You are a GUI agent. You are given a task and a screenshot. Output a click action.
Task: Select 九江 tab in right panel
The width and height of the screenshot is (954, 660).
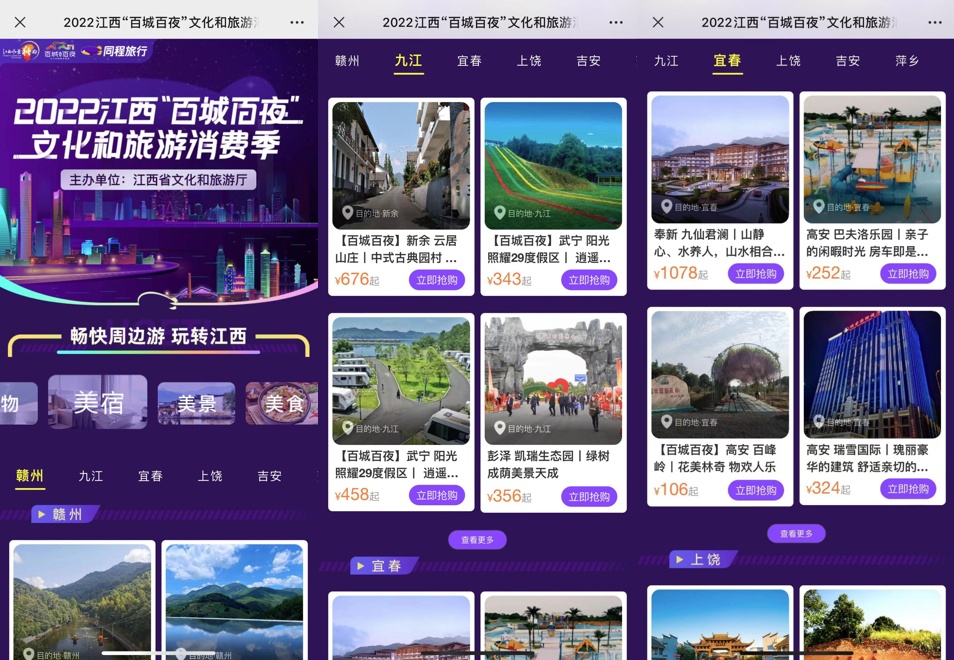pos(666,61)
